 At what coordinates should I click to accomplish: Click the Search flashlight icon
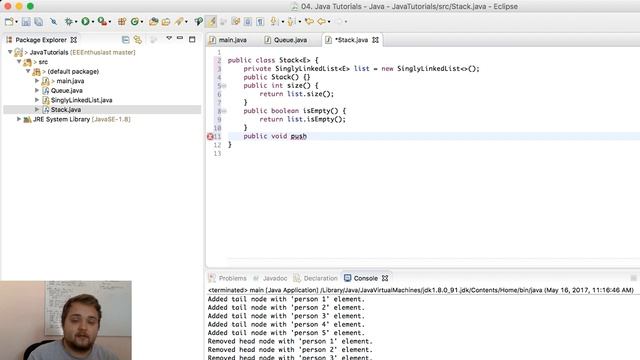[179, 21]
